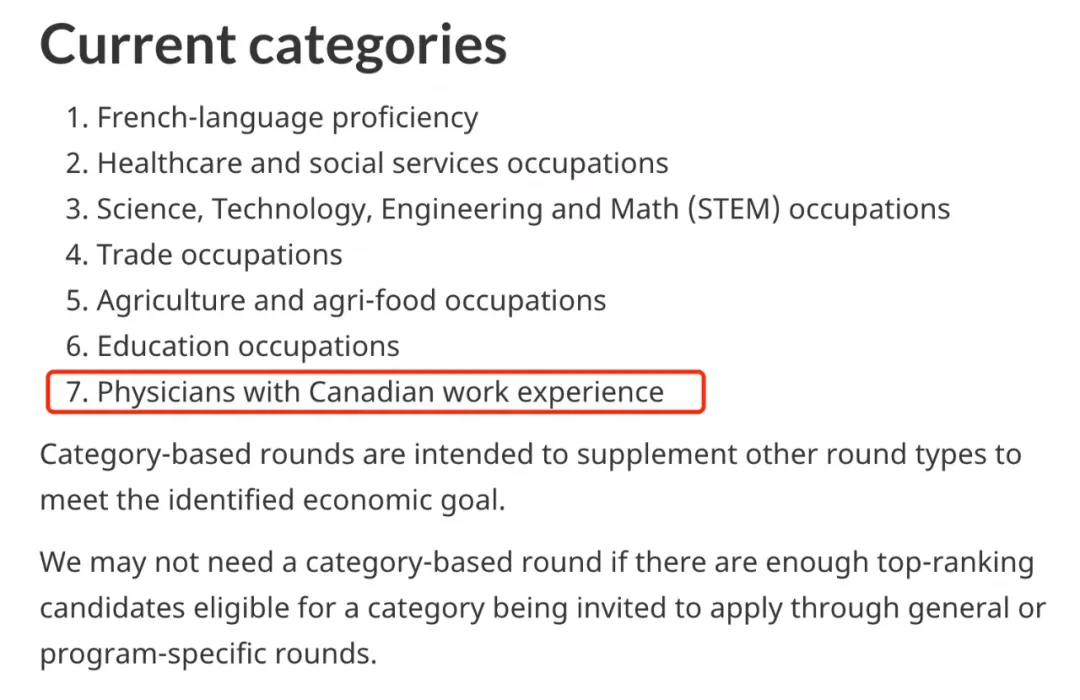Viewport: 1080px width, 700px height.
Task: Select highlighted Physicians with Canadian work experience
Action: (x=380, y=392)
